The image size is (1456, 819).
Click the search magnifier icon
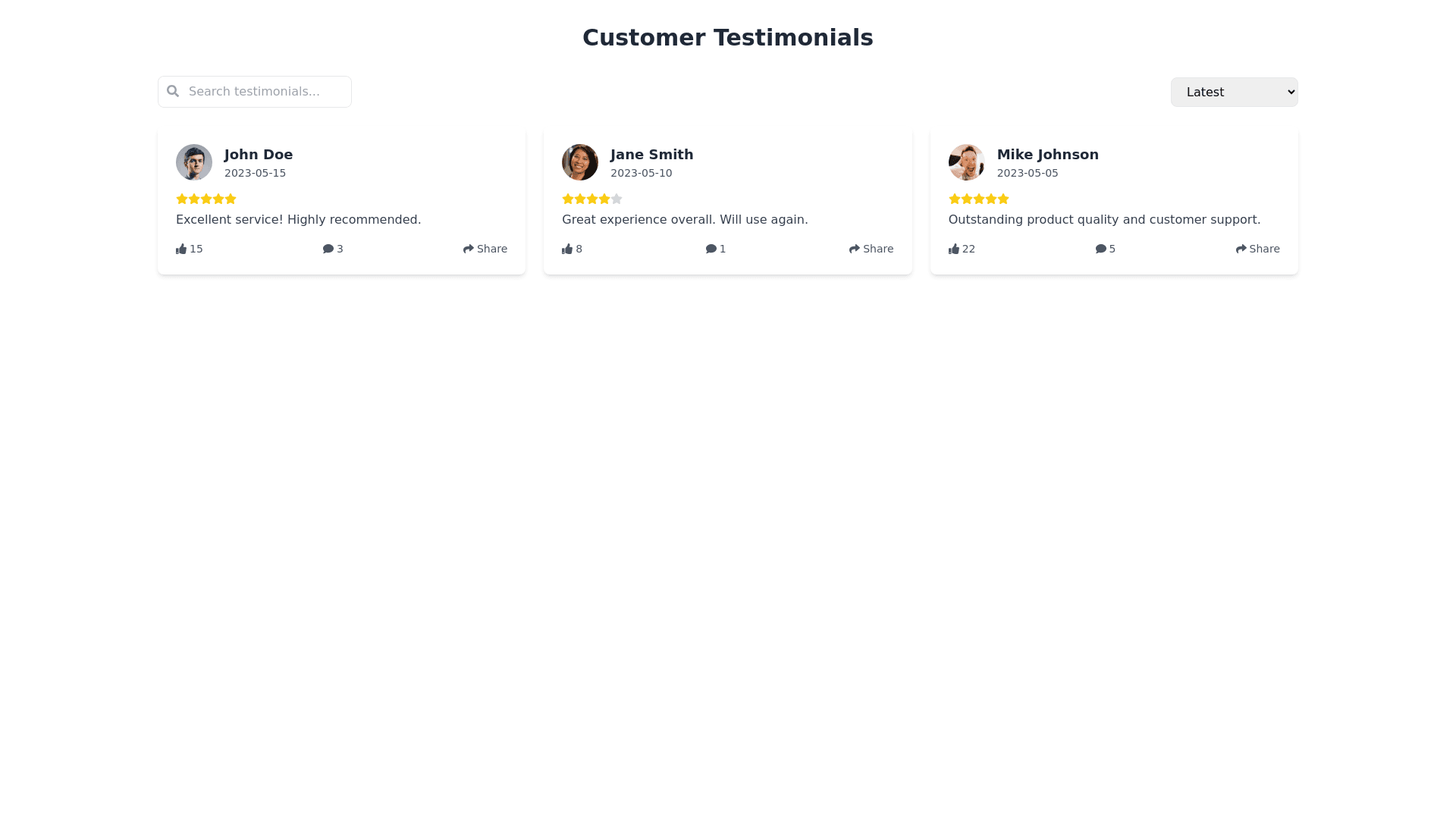pos(173,91)
